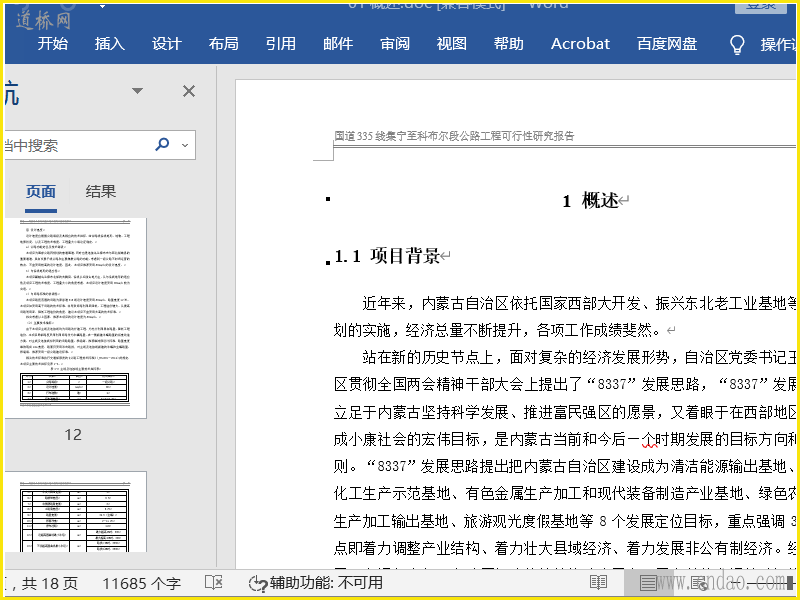Select the 页面 tab in navigation pane
The width and height of the screenshot is (800, 600).
41,192
